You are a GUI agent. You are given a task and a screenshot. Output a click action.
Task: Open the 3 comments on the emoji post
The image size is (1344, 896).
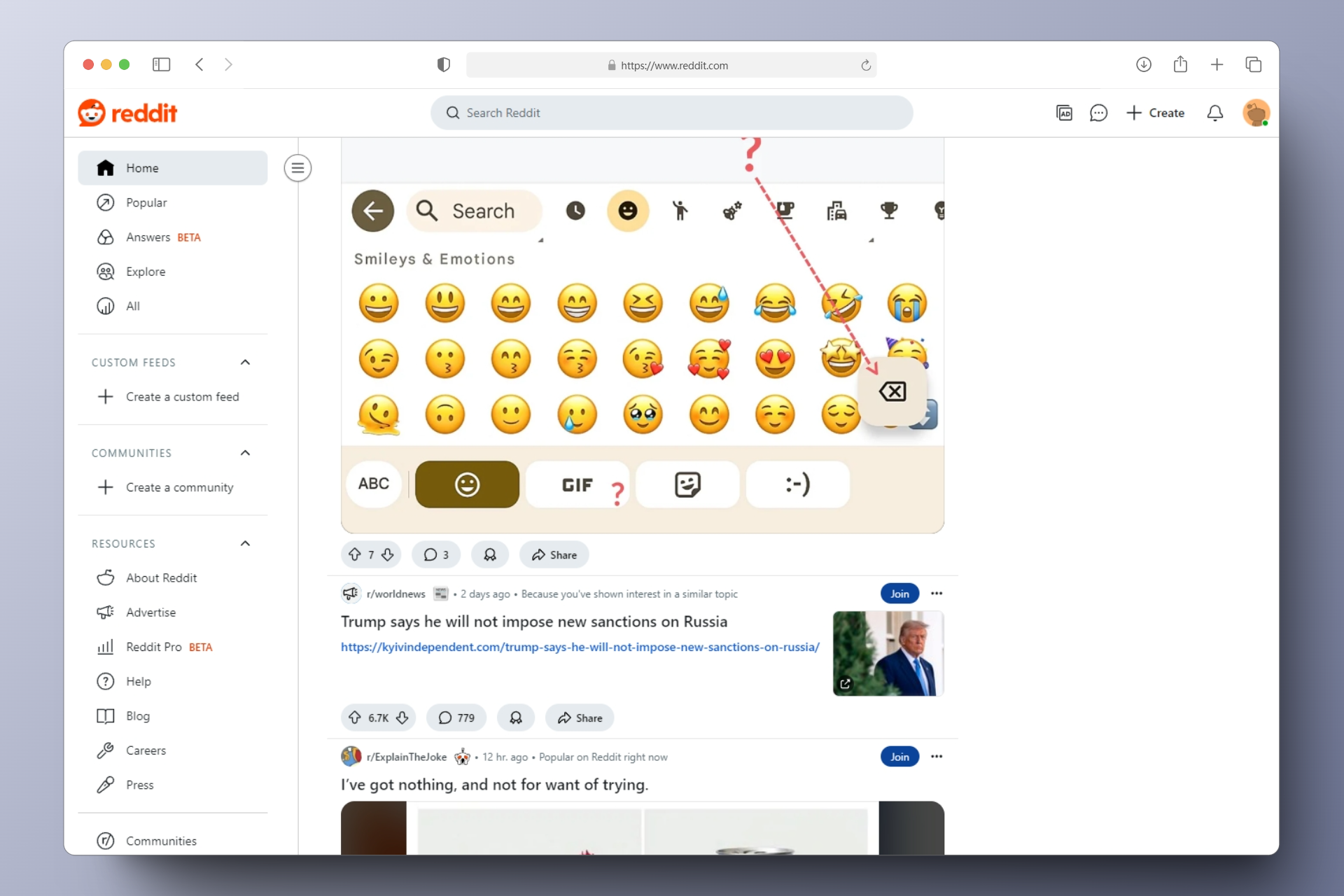click(x=436, y=554)
